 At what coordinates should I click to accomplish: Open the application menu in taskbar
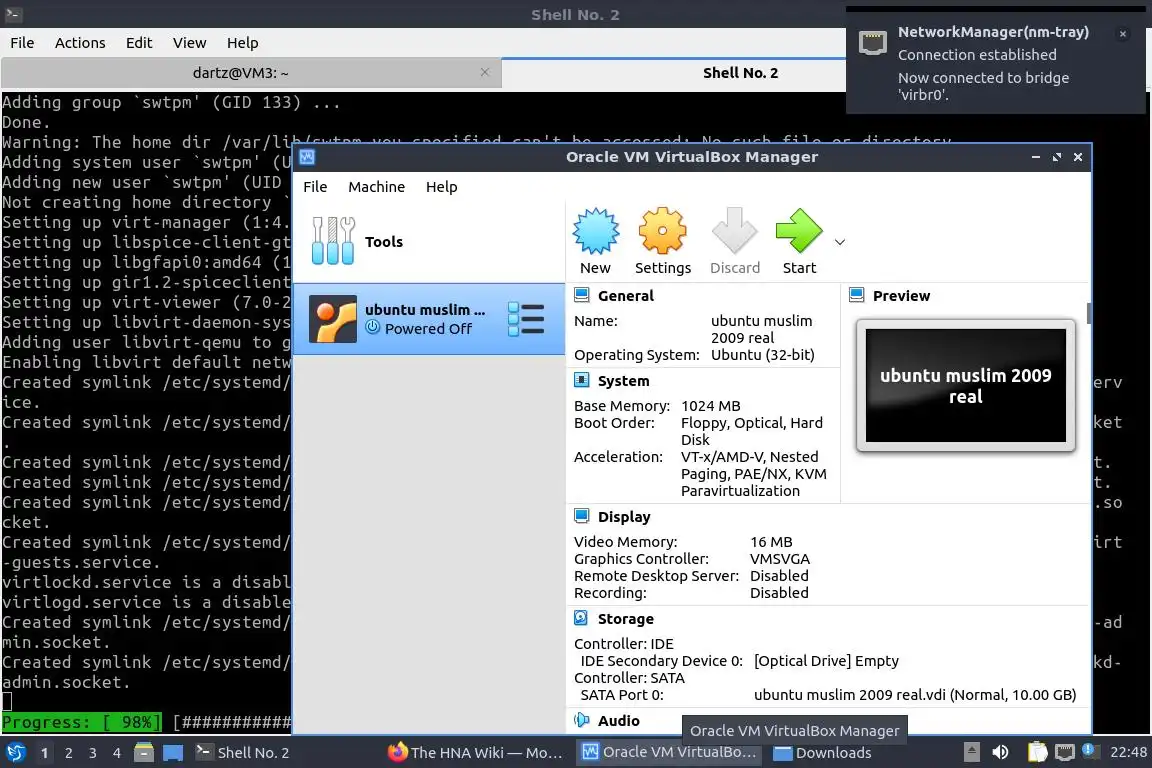15,753
